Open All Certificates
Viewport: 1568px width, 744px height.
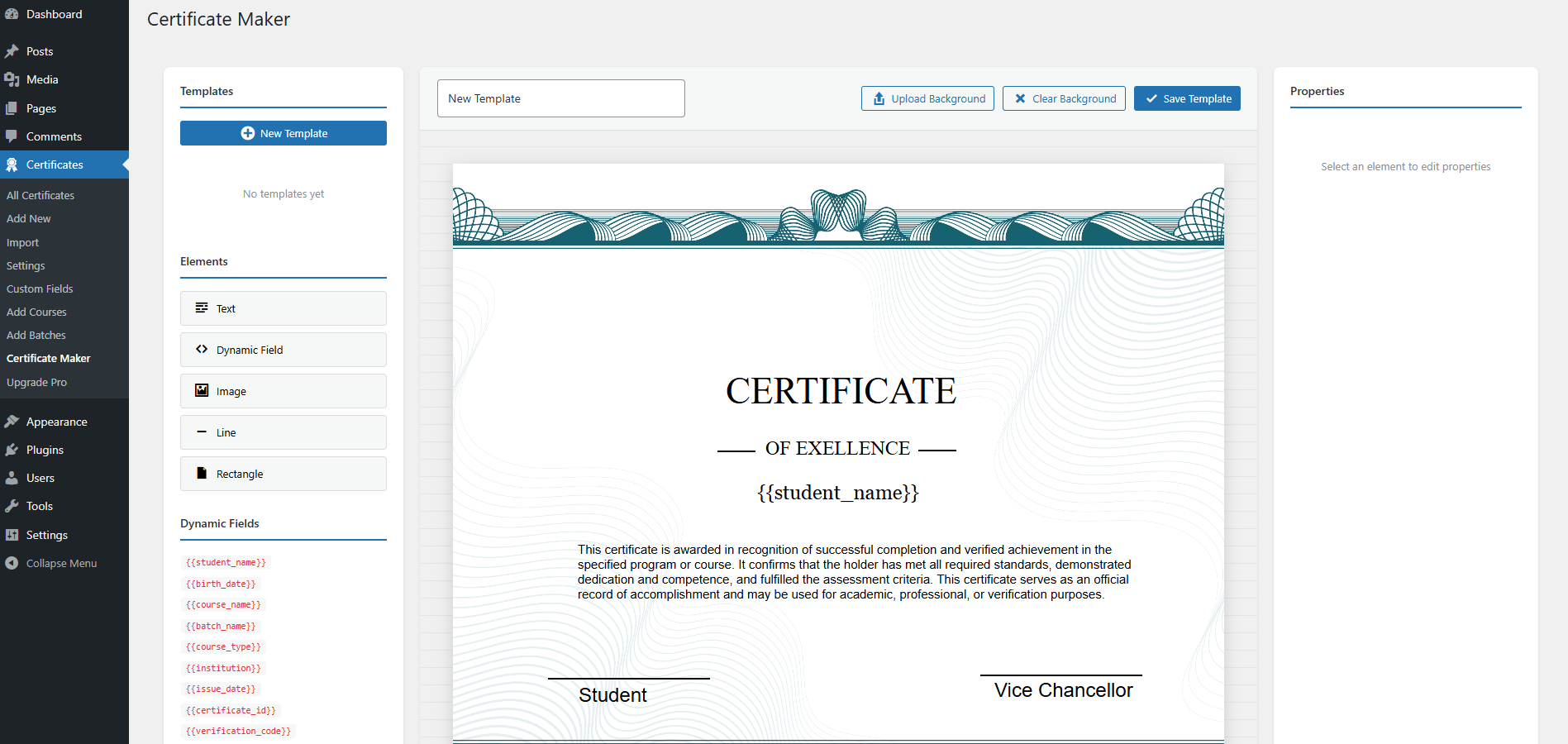coord(40,195)
